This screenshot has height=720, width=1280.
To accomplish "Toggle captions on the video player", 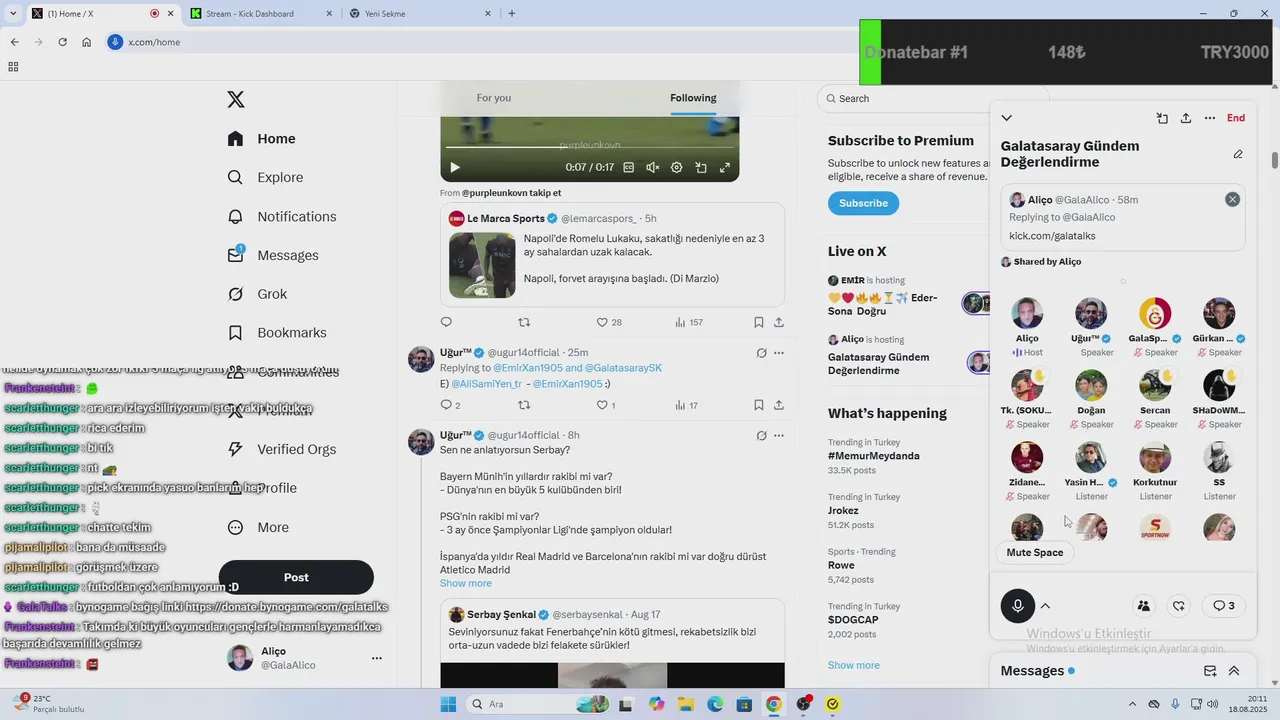I will 629,168.
